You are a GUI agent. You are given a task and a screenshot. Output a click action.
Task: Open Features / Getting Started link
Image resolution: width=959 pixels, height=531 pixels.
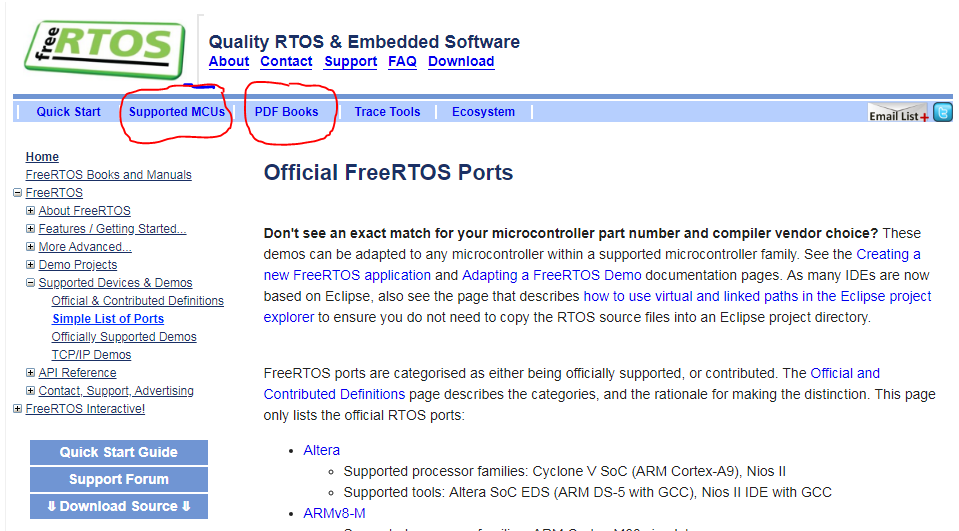pos(112,229)
